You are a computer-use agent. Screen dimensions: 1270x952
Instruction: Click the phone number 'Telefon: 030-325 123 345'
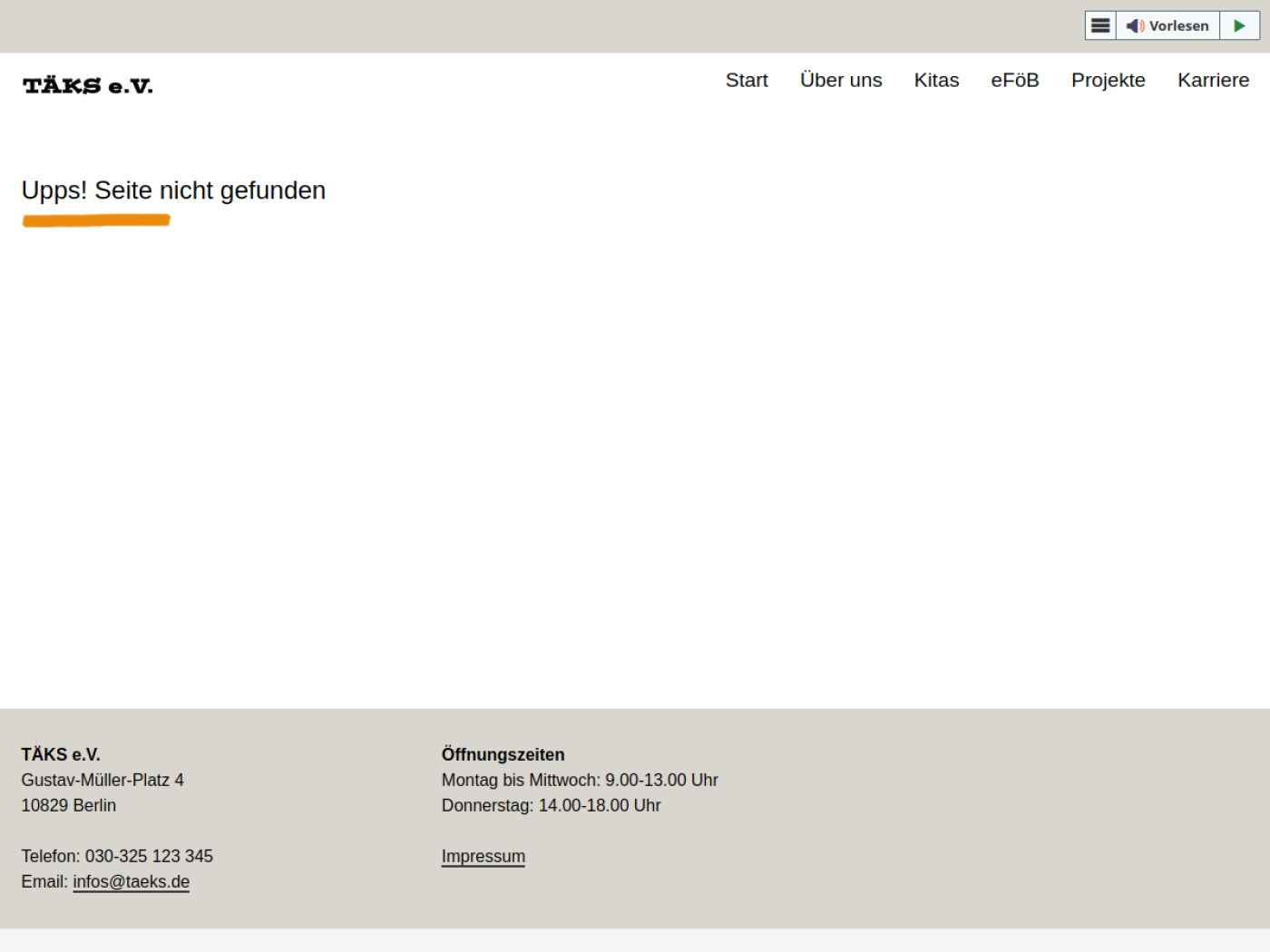tap(117, 856)
